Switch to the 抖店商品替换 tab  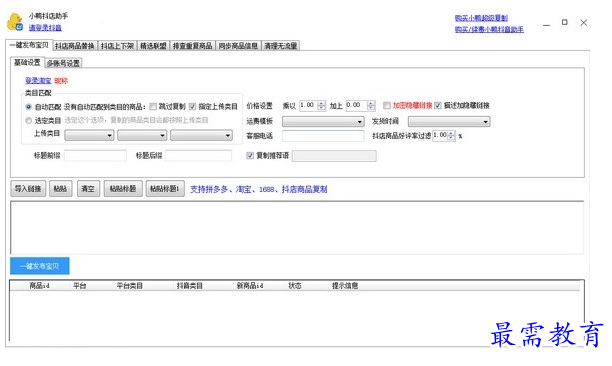pyautogui.click(x=75, y=46)
